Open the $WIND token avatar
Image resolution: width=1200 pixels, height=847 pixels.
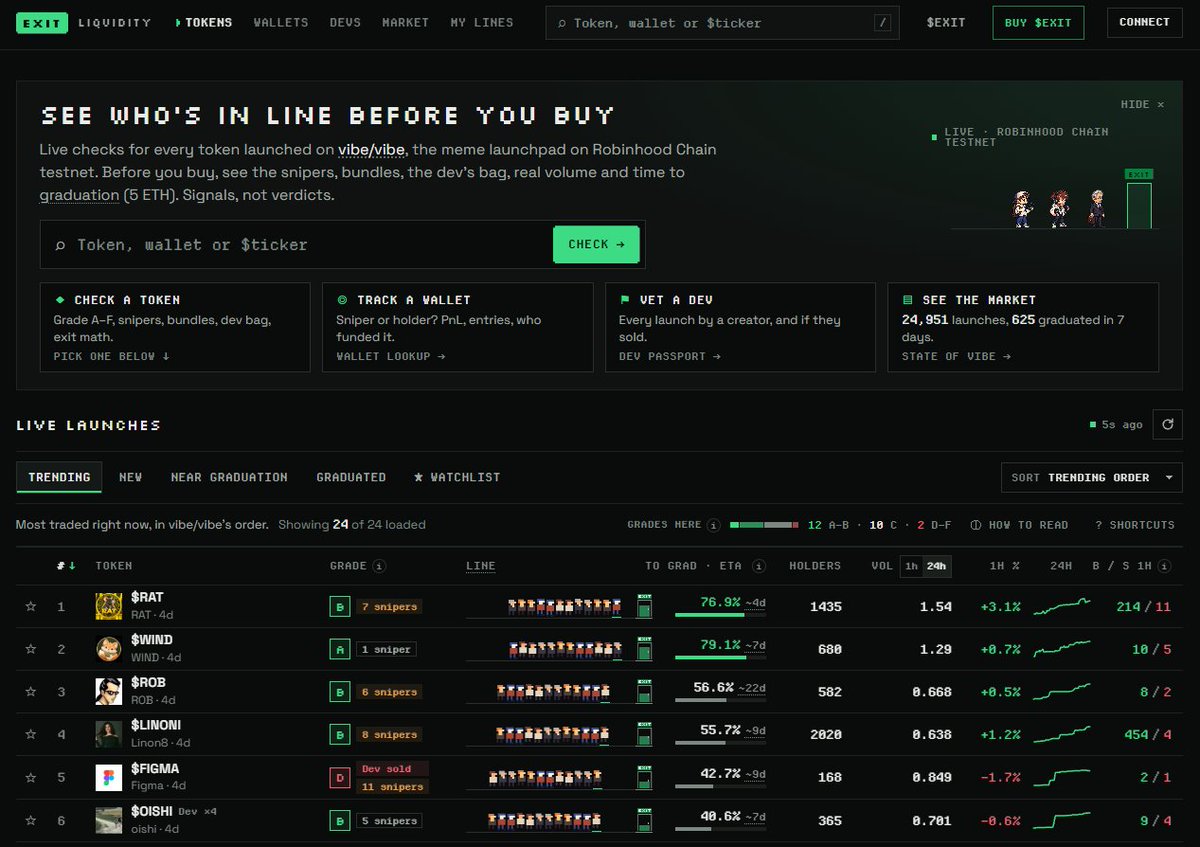click(109, 649)
